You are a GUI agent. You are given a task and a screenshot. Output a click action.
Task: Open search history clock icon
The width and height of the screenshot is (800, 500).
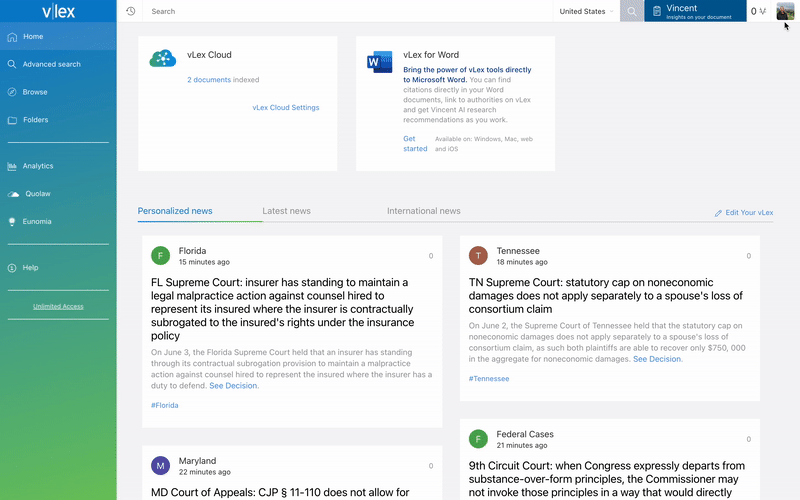tap(131, 11)
